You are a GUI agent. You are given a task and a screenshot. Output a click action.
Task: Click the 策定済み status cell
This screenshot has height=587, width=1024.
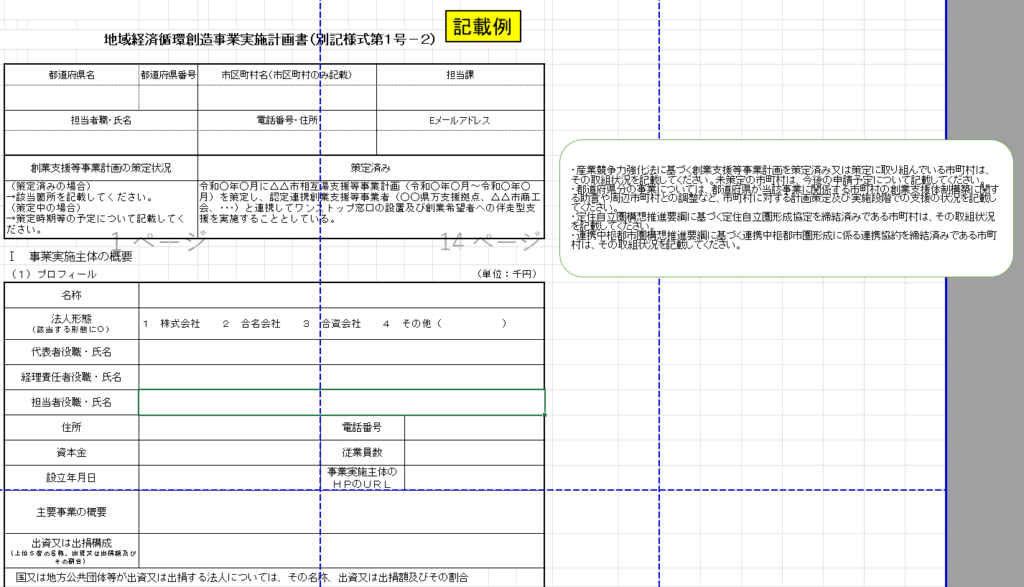(x=371, y=167)
